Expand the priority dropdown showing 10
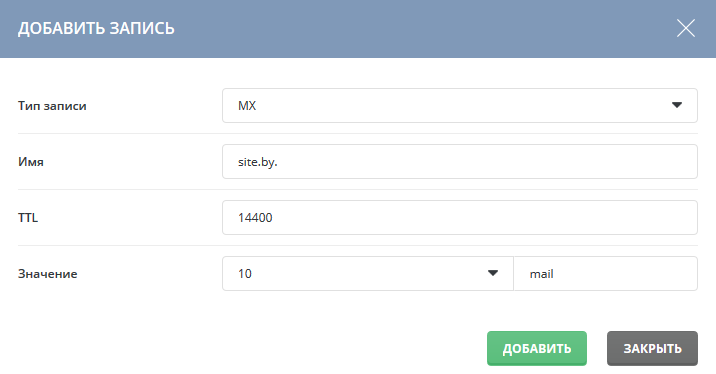 [368, 274]
